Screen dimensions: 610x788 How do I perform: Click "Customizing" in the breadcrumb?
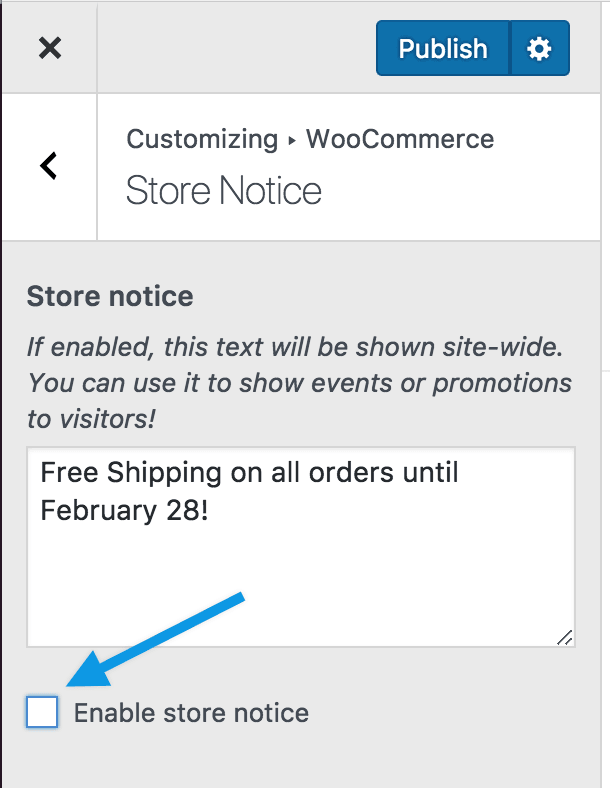pyautogui.click(x=202, y=139)
